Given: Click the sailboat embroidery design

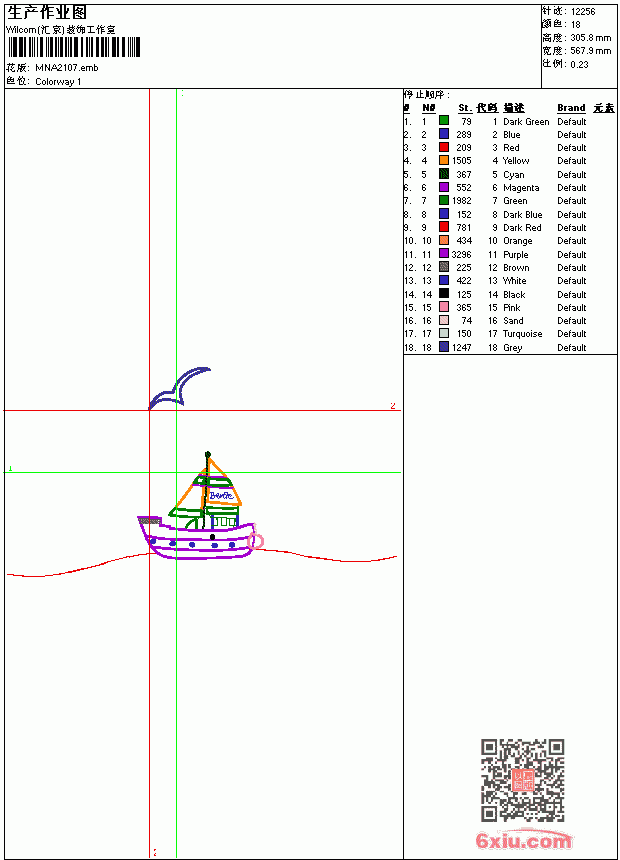Looking at the screenshot, I should point(201,506).
